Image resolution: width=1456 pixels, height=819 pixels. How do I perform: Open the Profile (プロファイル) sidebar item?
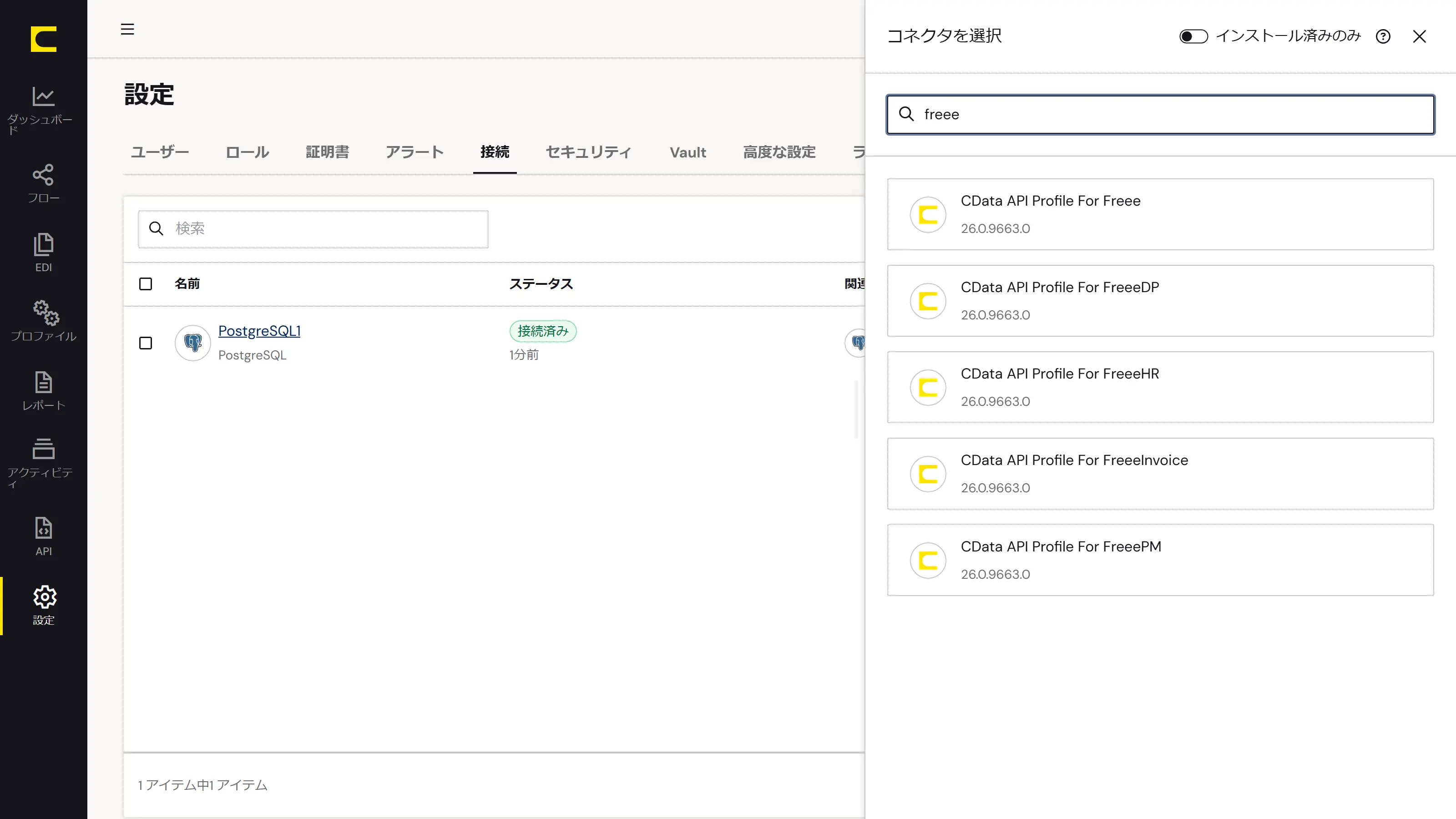(44, 322)
